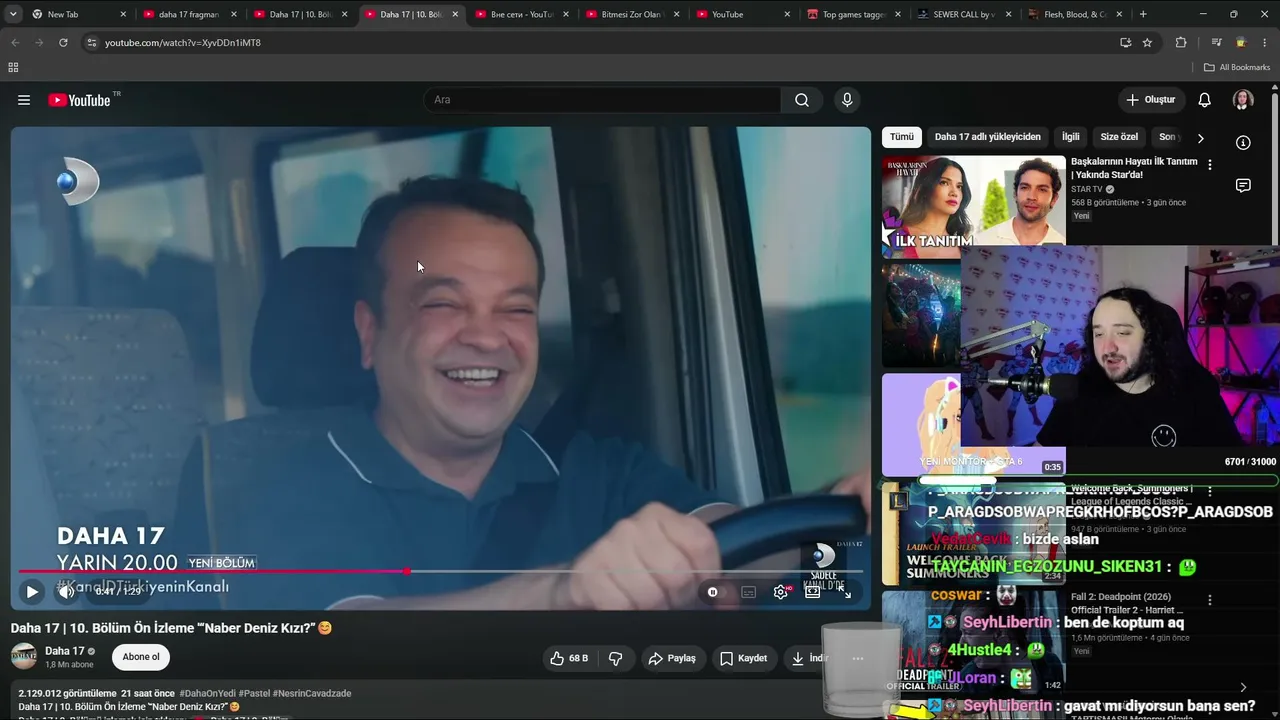Viewport: 1280px width, 720px height.
Task: Click the Oluştur create button
Action: [x=1151, y=100]
